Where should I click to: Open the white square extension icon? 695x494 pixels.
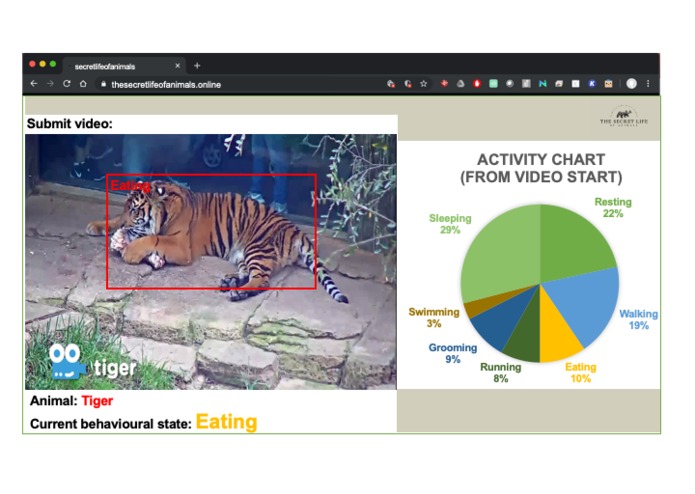pos(575,83)
